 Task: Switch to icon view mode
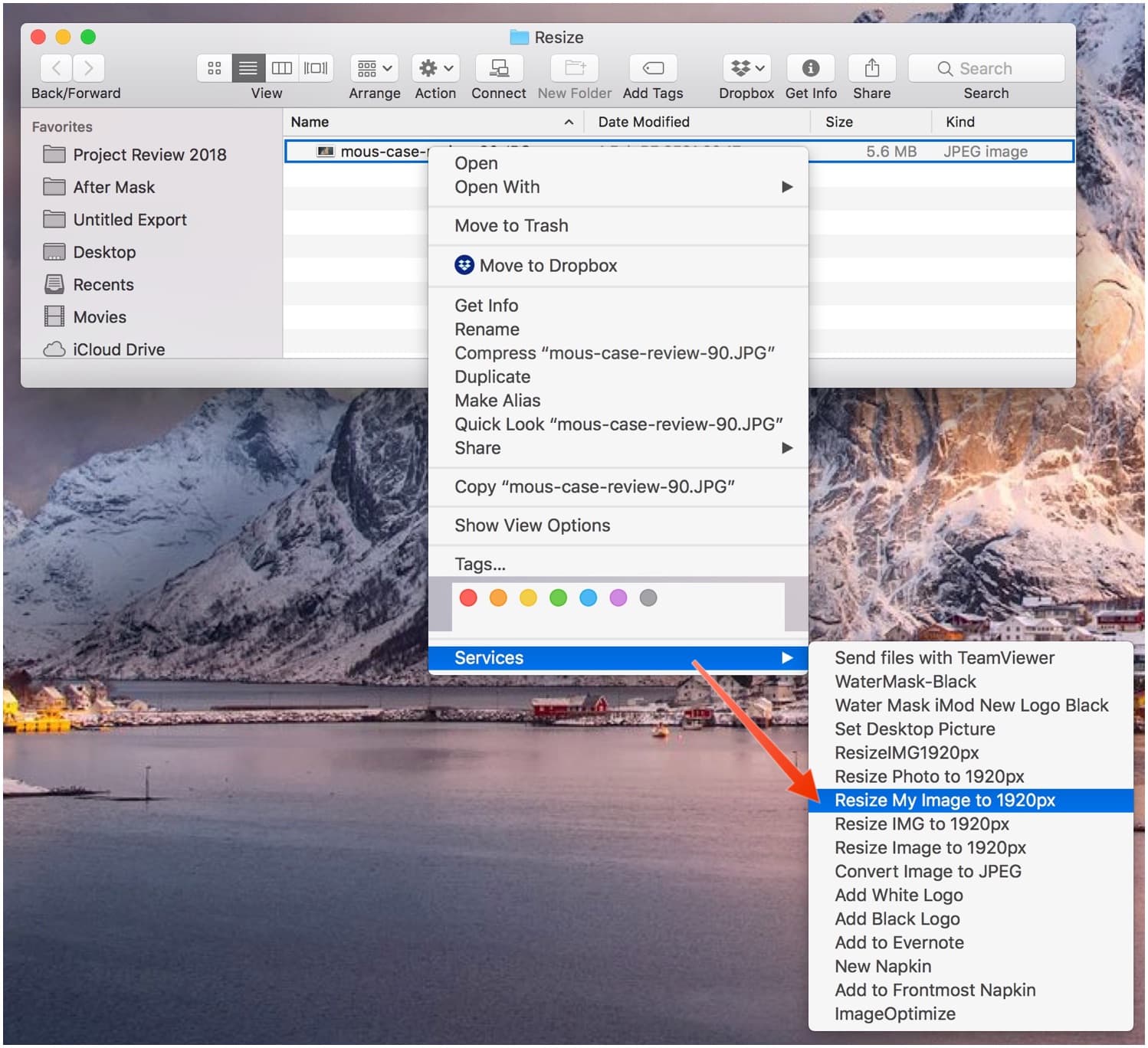tap(214, 68)
